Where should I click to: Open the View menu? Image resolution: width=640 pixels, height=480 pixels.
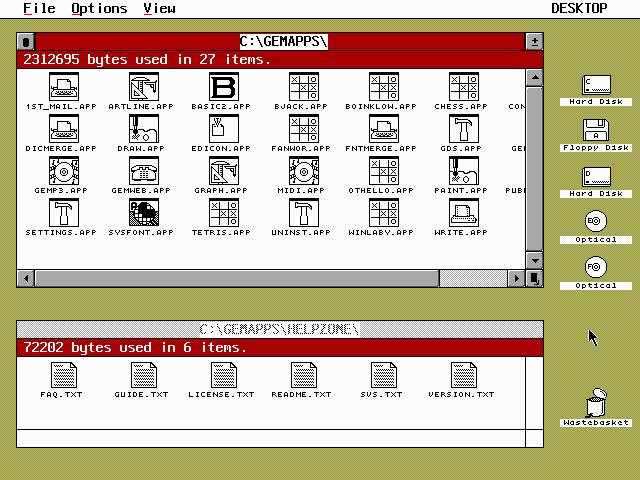tap(159, 8)
